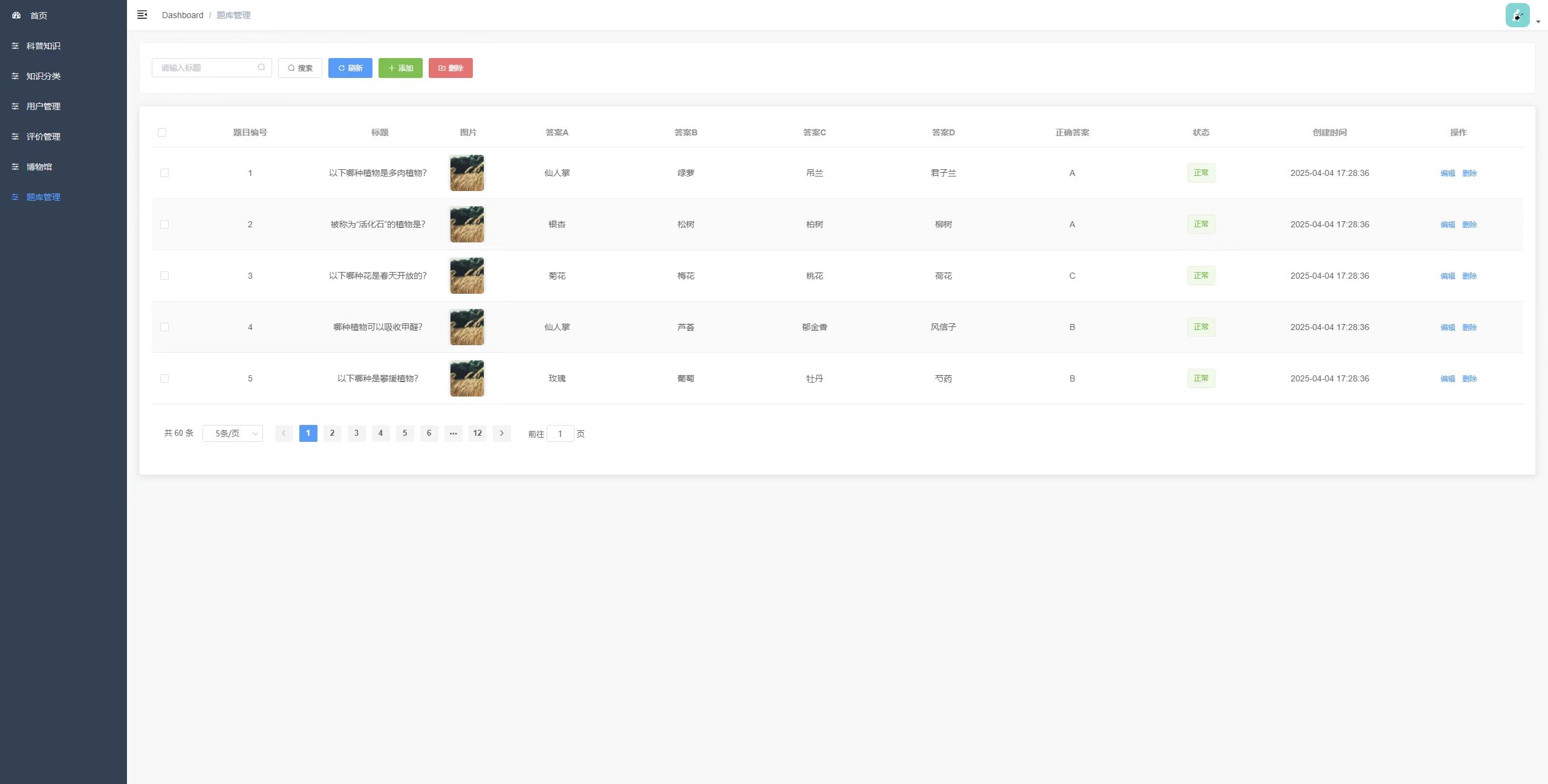1548x784 pixels.
Task: Check the checkbox for question 1
Action: pos(164,173)
